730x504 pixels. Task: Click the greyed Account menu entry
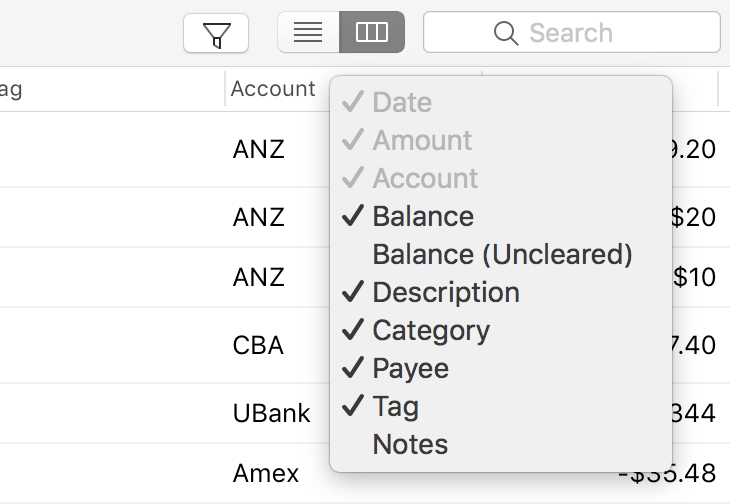click(x=501, y=178)
